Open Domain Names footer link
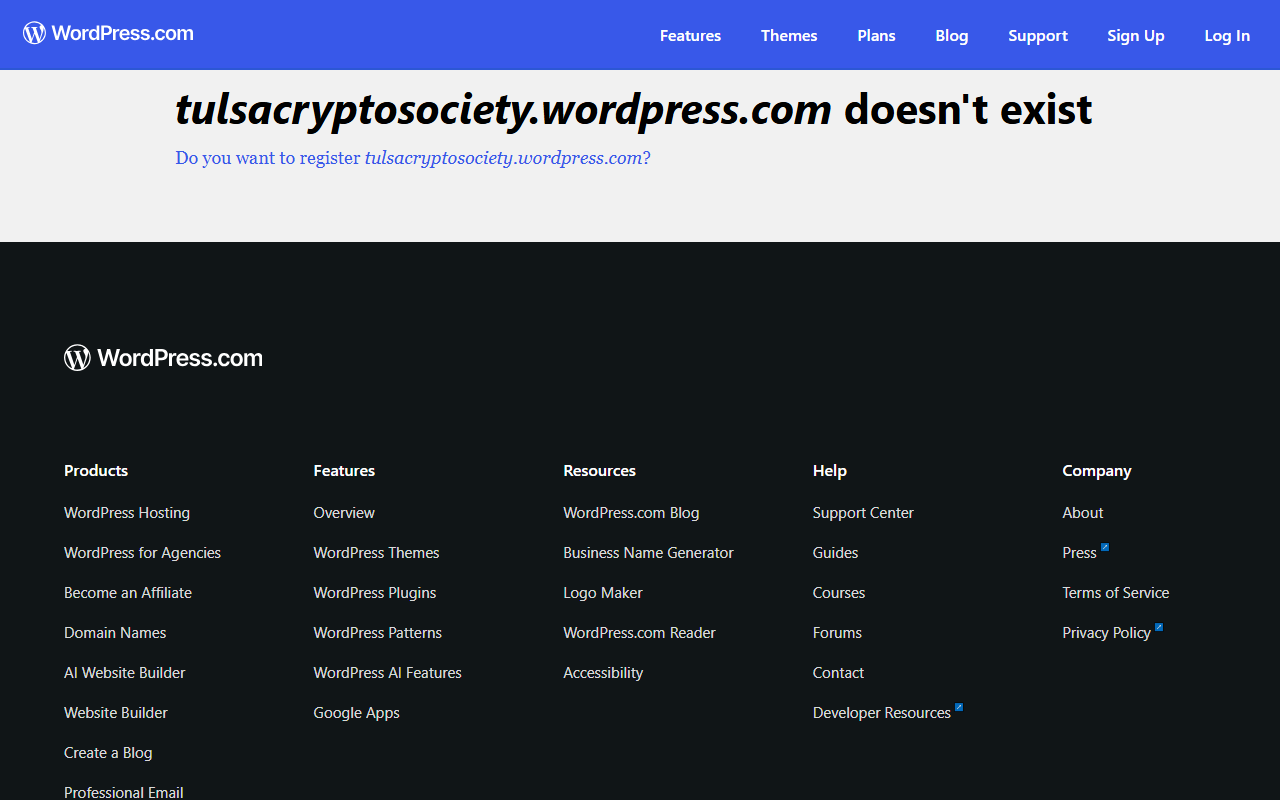Viewport: 1280px width, 800px height. coord(115,633)
